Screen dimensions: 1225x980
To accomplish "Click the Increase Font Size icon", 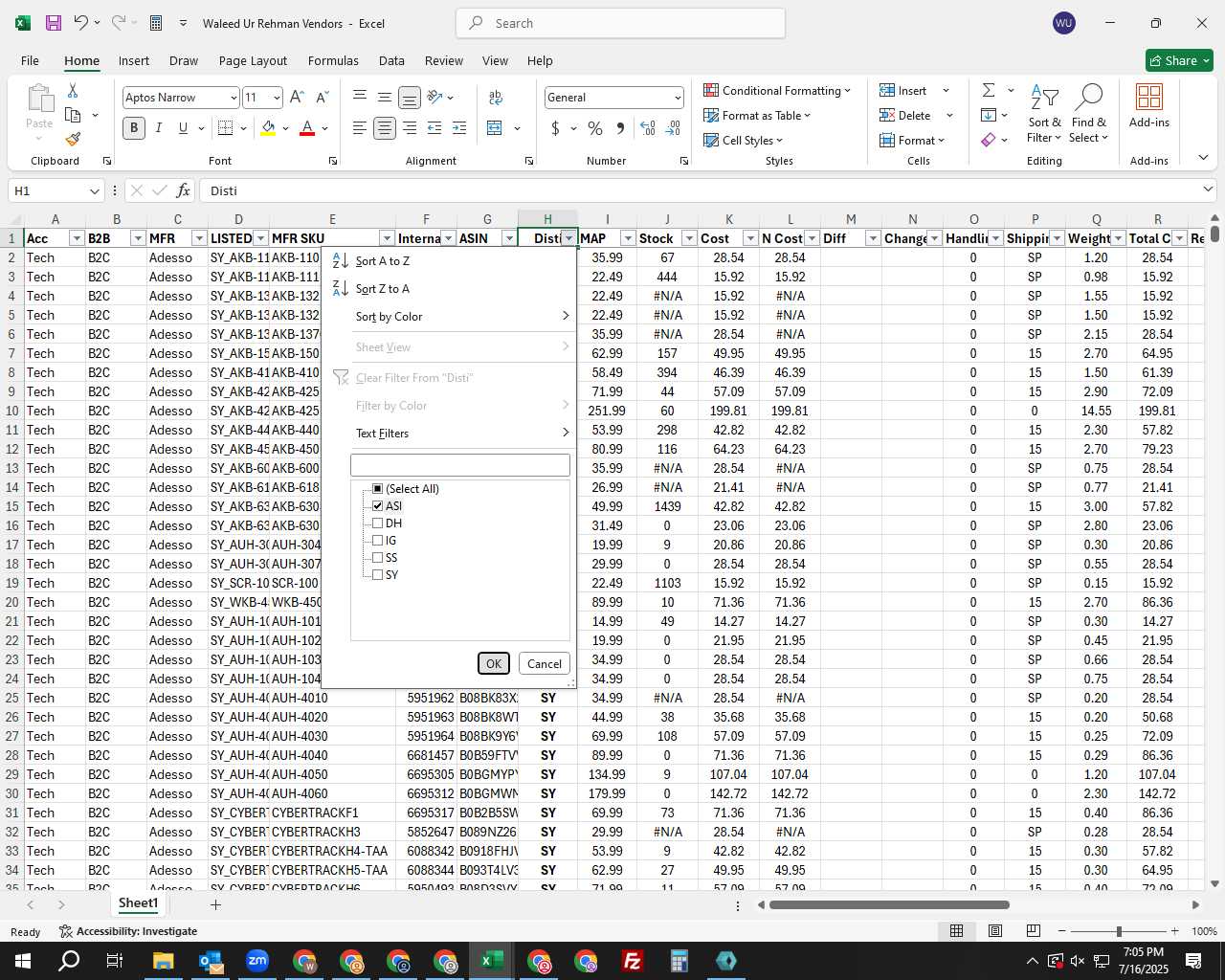I will [x=297, y=98].
